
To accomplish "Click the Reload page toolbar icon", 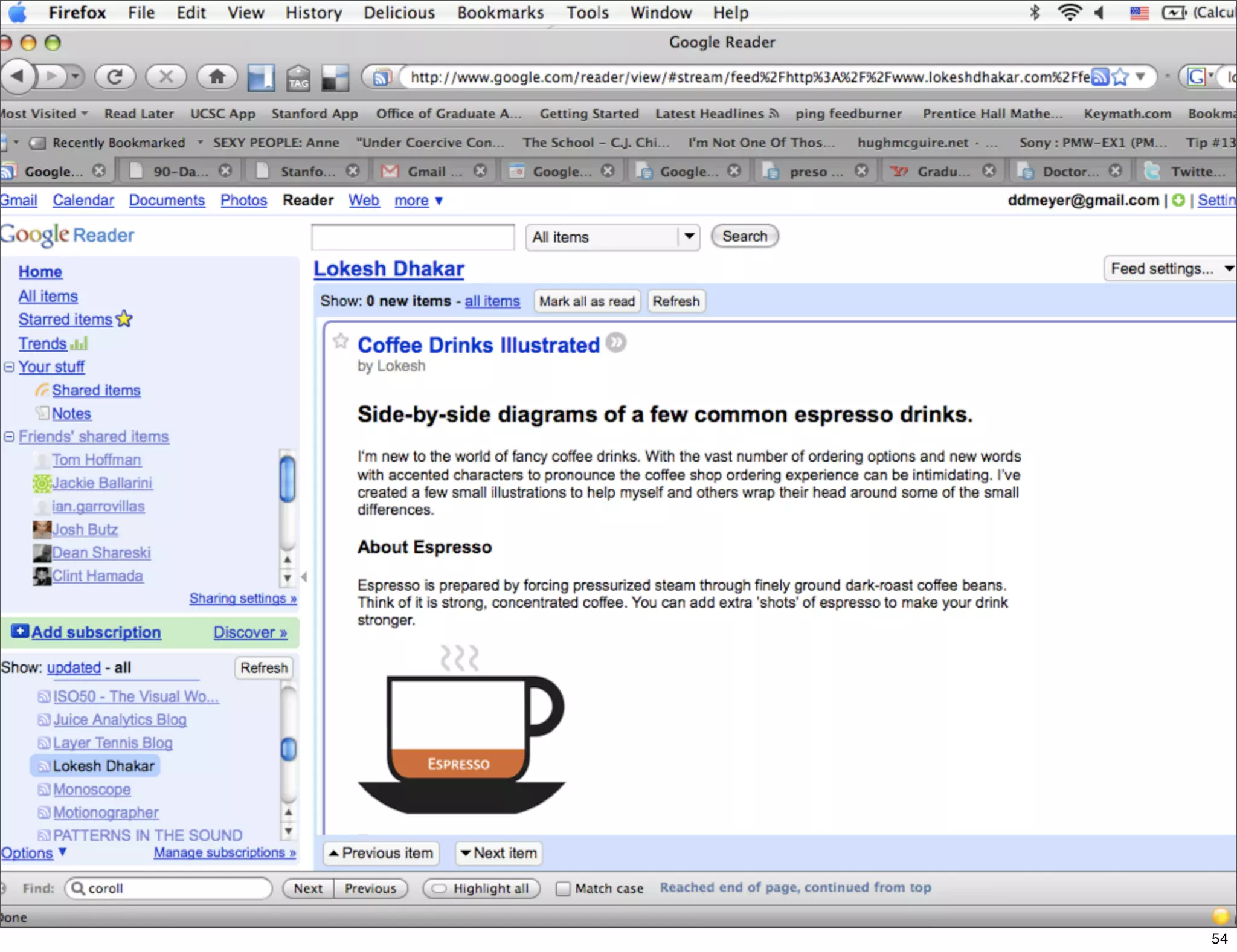I will coord(115,77).
